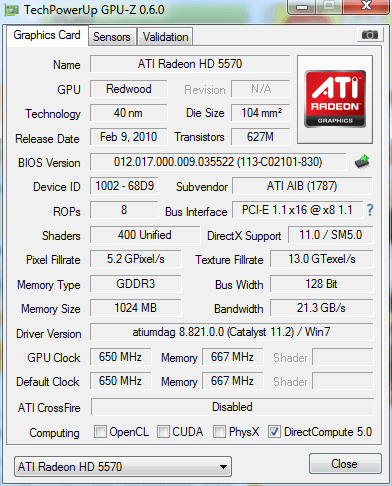Click the Name field ATI Radeon HD 5570
Image resolution: width=392 pixels, height=486 pixels.
click(190, 64)
